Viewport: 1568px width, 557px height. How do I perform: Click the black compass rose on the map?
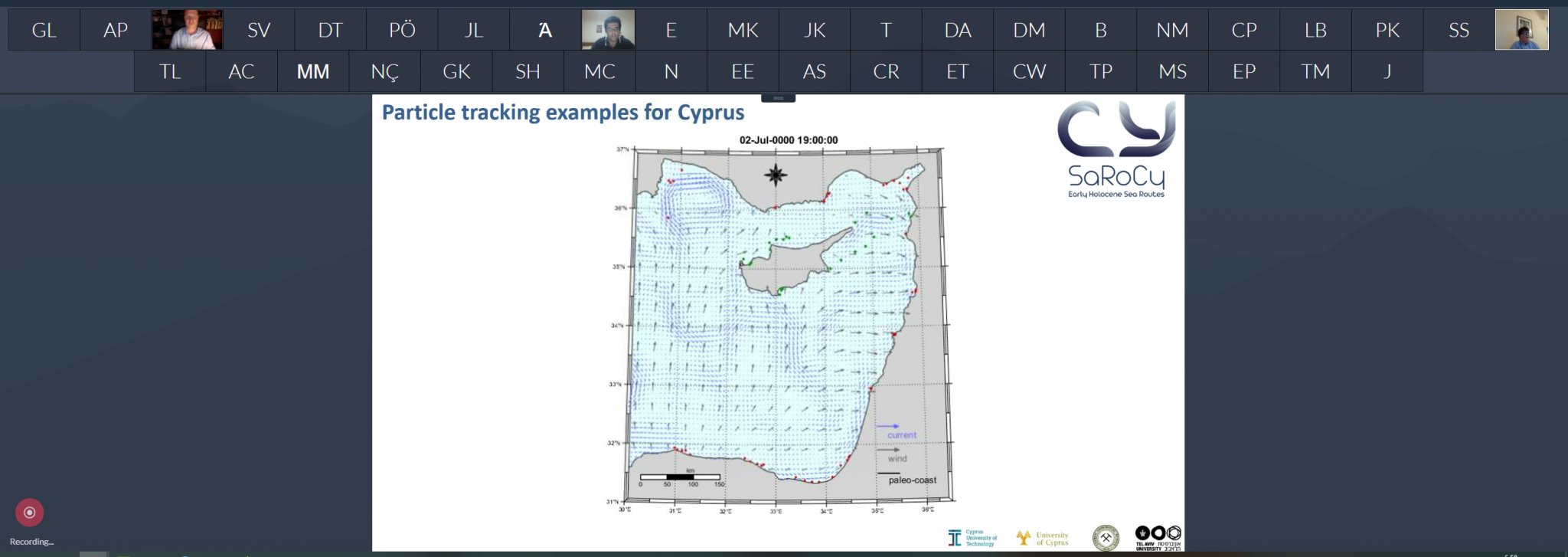coord(776,175)
